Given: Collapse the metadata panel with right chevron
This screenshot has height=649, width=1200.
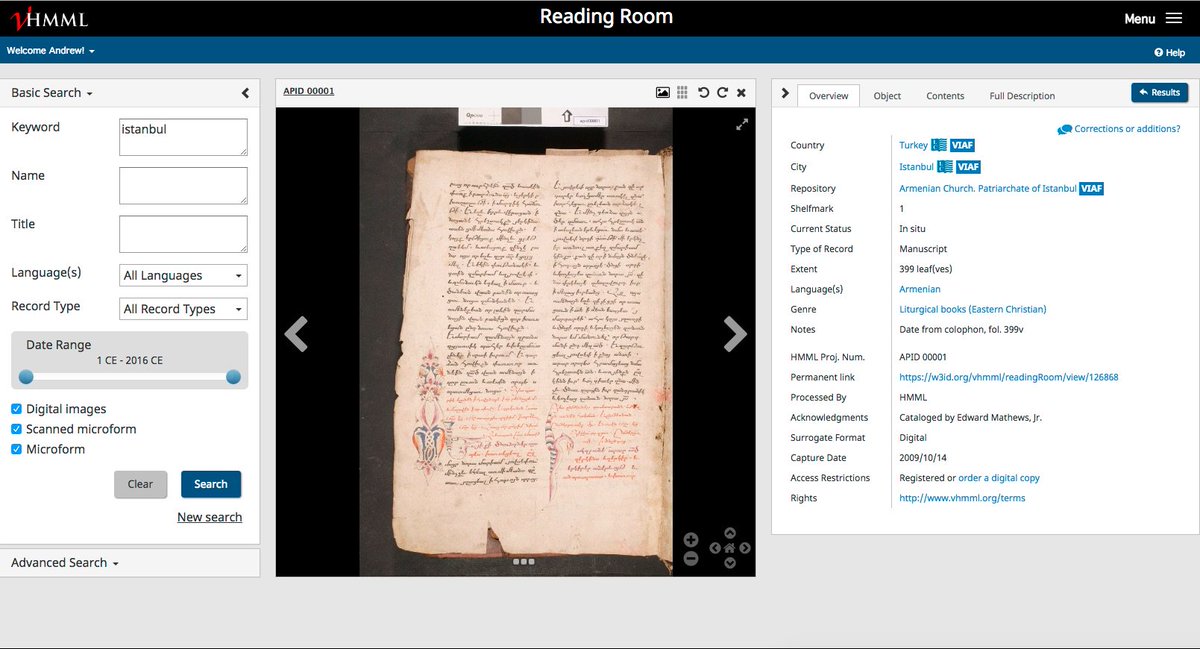Looking at the screenshot, I should pyautogui.click(x=785, y=93).
